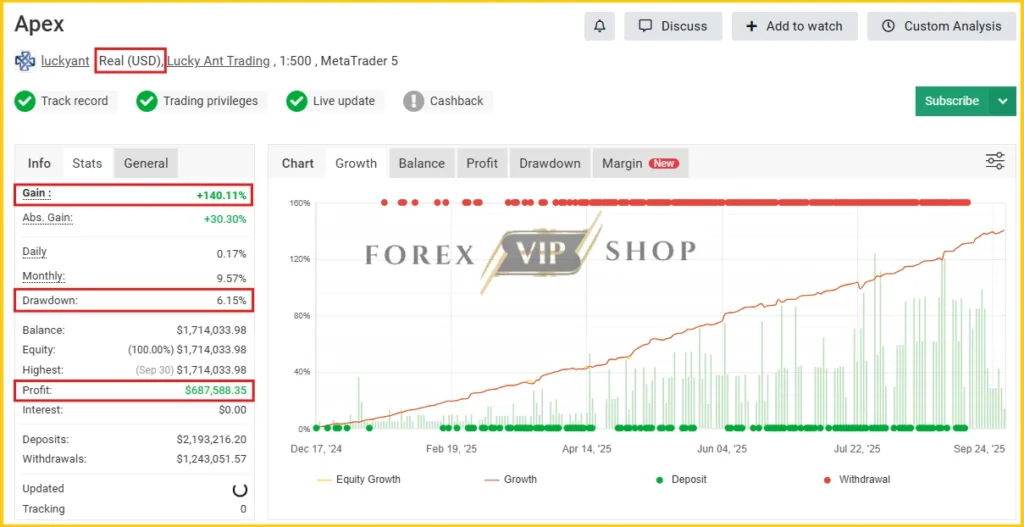Image resolution: width=1024 pixels, height=527 pixels.
Task: Click the 6.15% drawdown value
Action: [x=232, y=301]
